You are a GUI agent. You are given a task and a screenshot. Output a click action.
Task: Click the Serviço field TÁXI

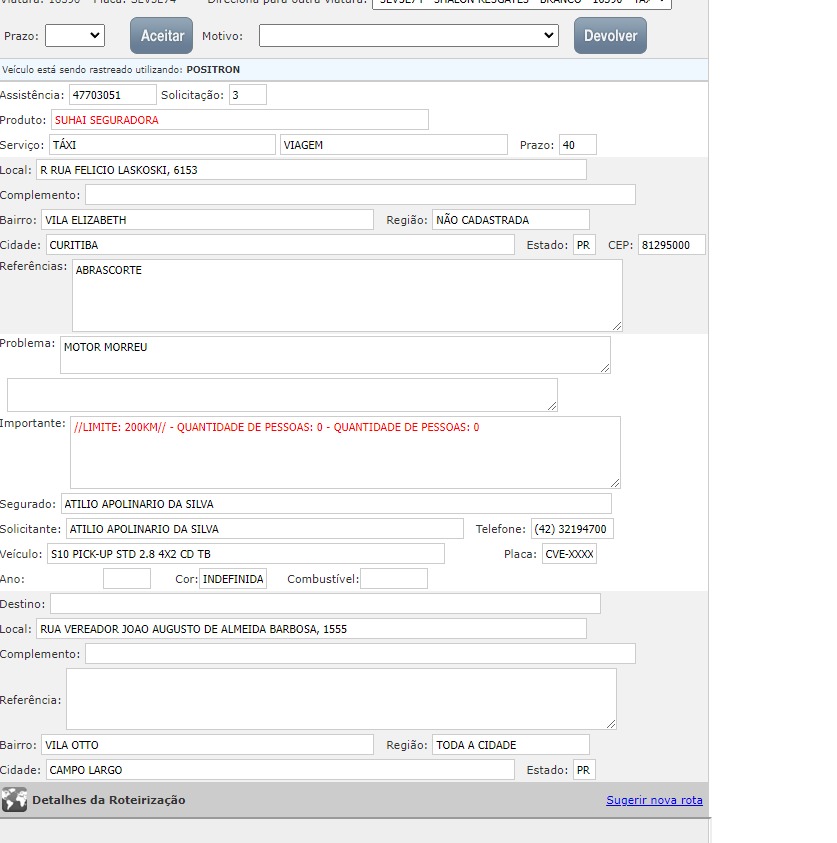tap(162, 145)
